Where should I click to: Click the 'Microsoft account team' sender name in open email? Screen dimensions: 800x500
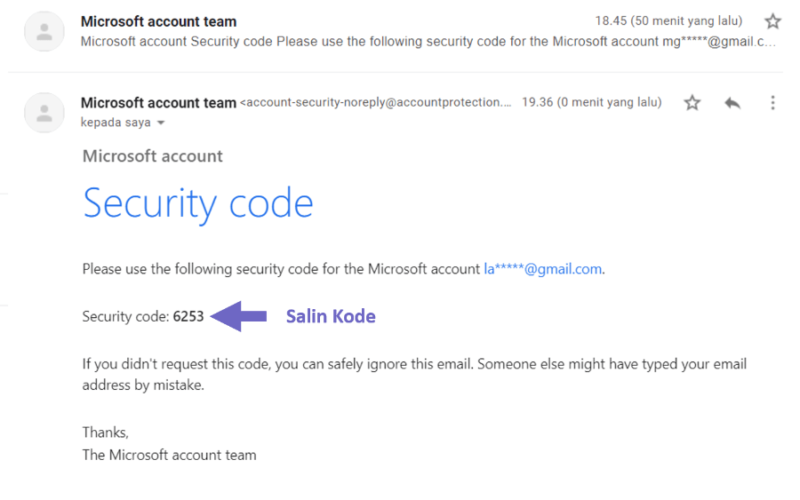[x=159, y=103]
